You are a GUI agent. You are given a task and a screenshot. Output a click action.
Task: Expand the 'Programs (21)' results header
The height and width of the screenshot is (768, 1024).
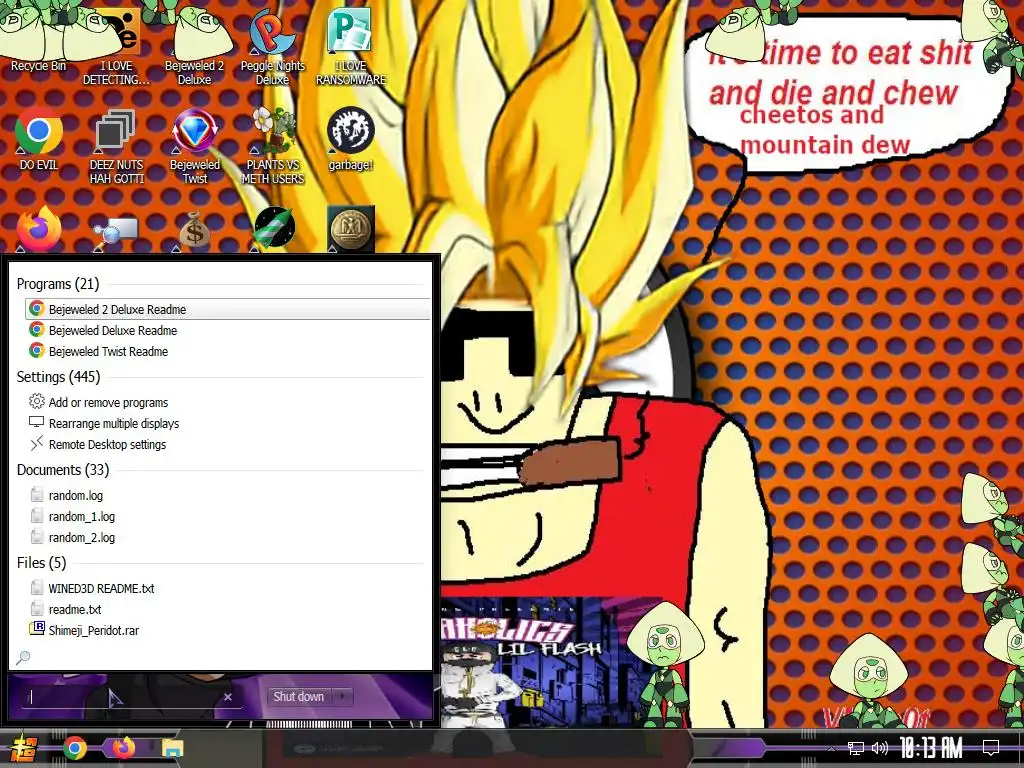(57, 283)
